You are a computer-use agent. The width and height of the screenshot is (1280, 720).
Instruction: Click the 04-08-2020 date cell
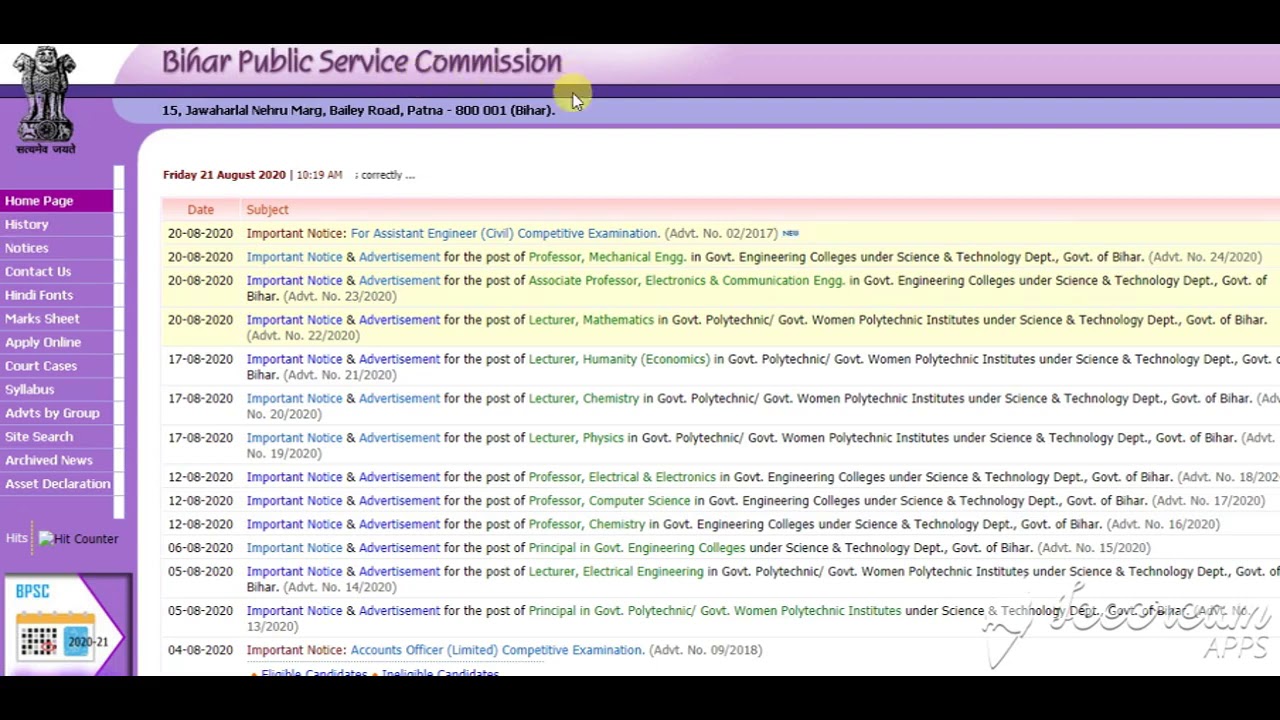pos(200,650)
